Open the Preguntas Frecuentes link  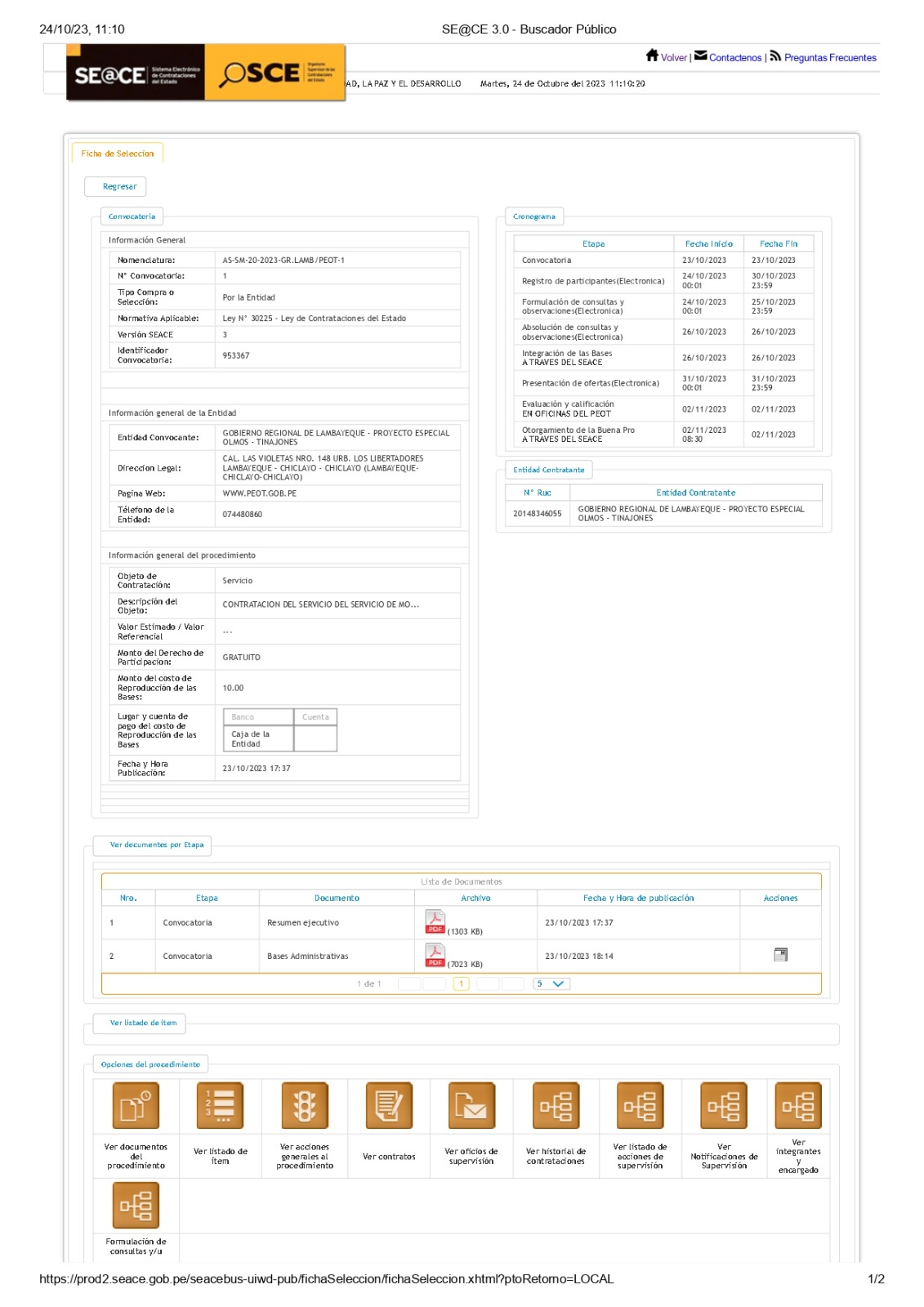coord(830,58)
